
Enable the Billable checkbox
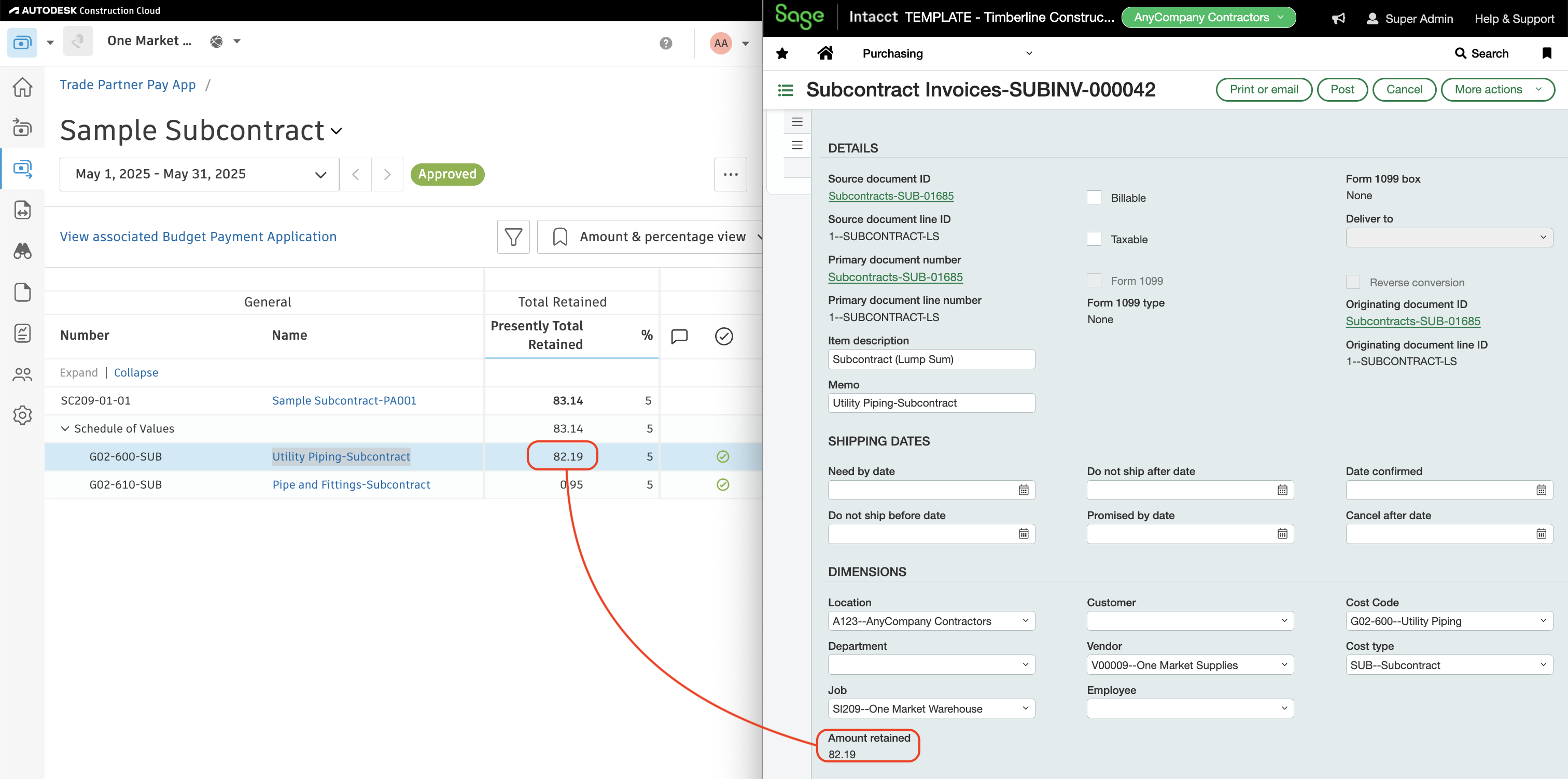(x=1094, y=197)
